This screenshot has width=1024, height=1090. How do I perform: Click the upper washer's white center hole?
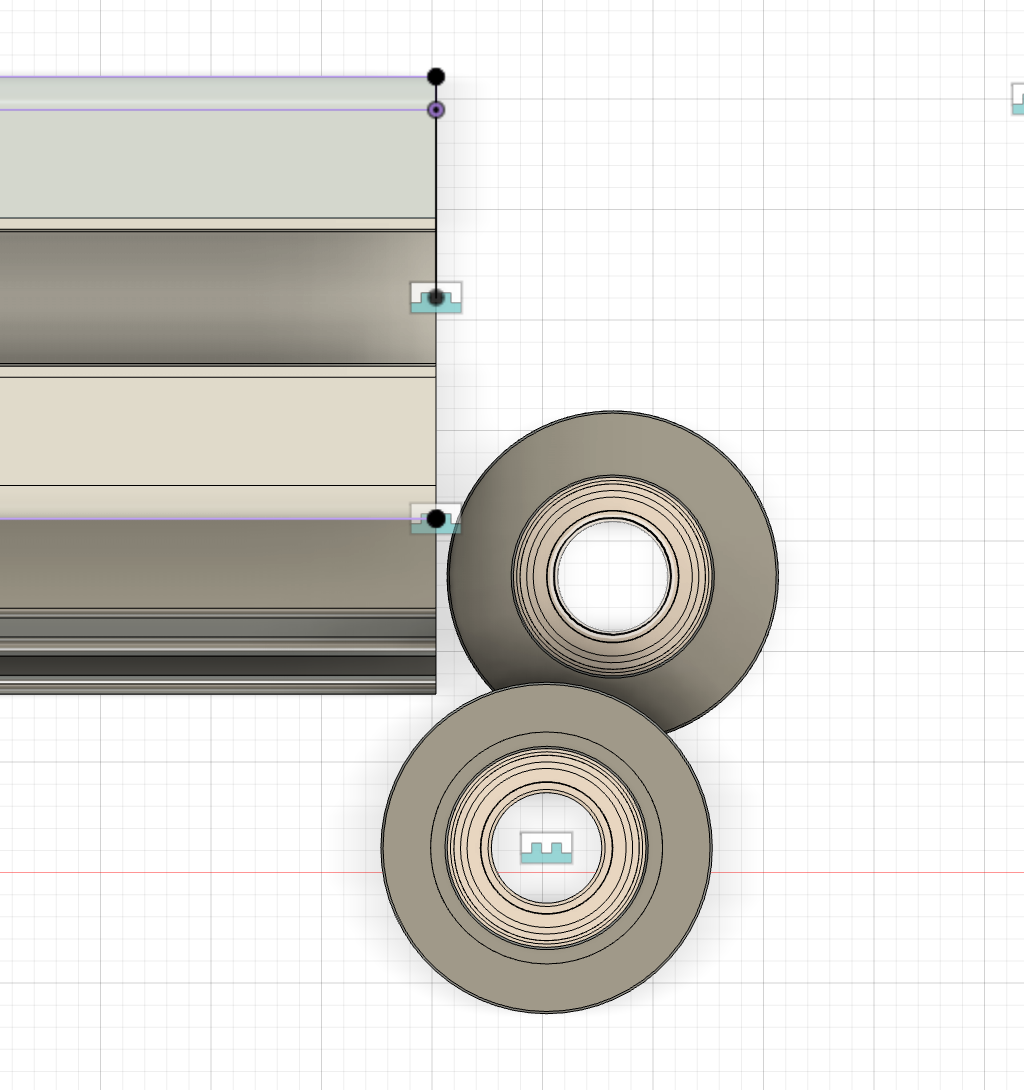pos(611,574)
